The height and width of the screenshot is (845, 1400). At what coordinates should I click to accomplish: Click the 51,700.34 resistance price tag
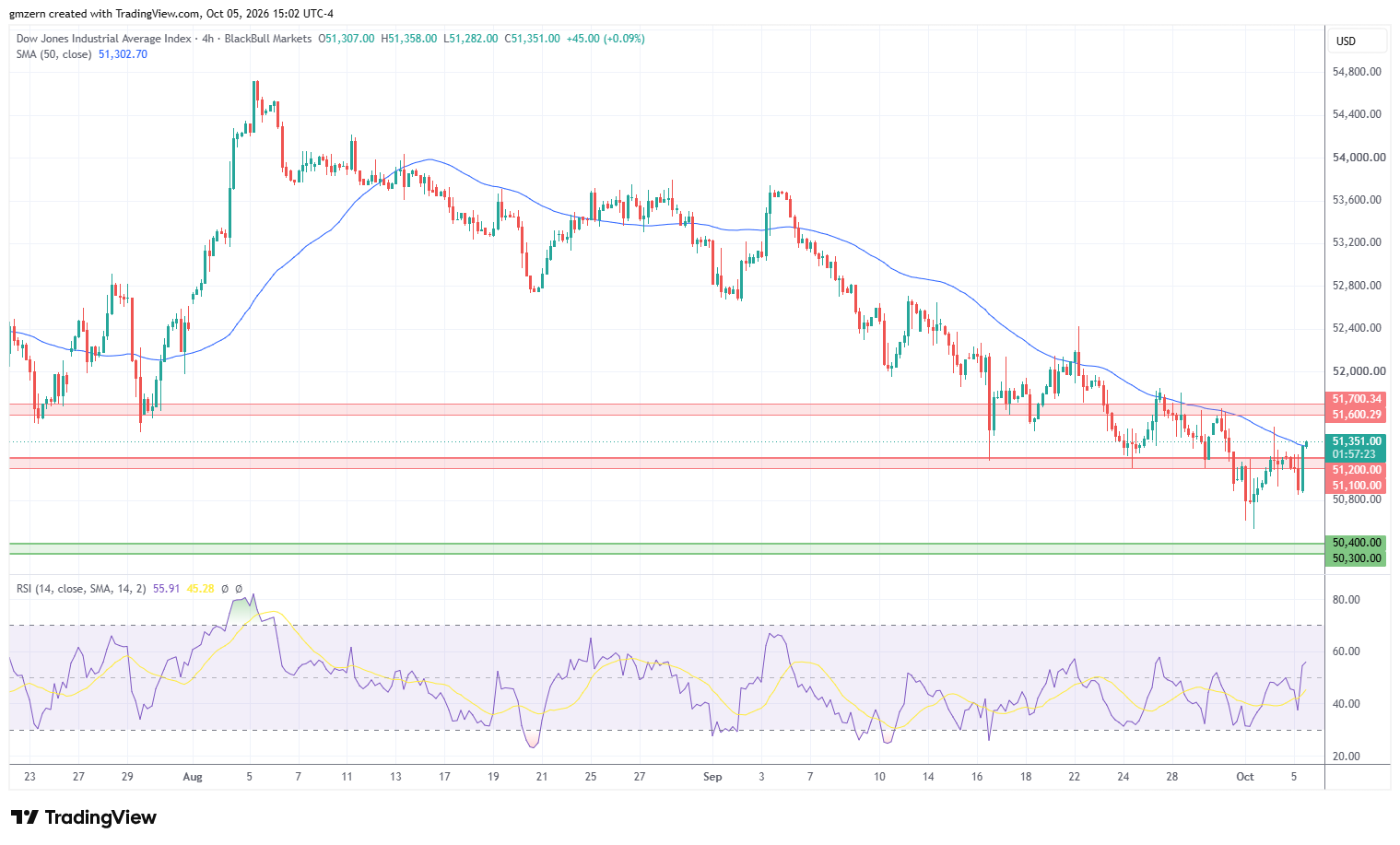1357,399
